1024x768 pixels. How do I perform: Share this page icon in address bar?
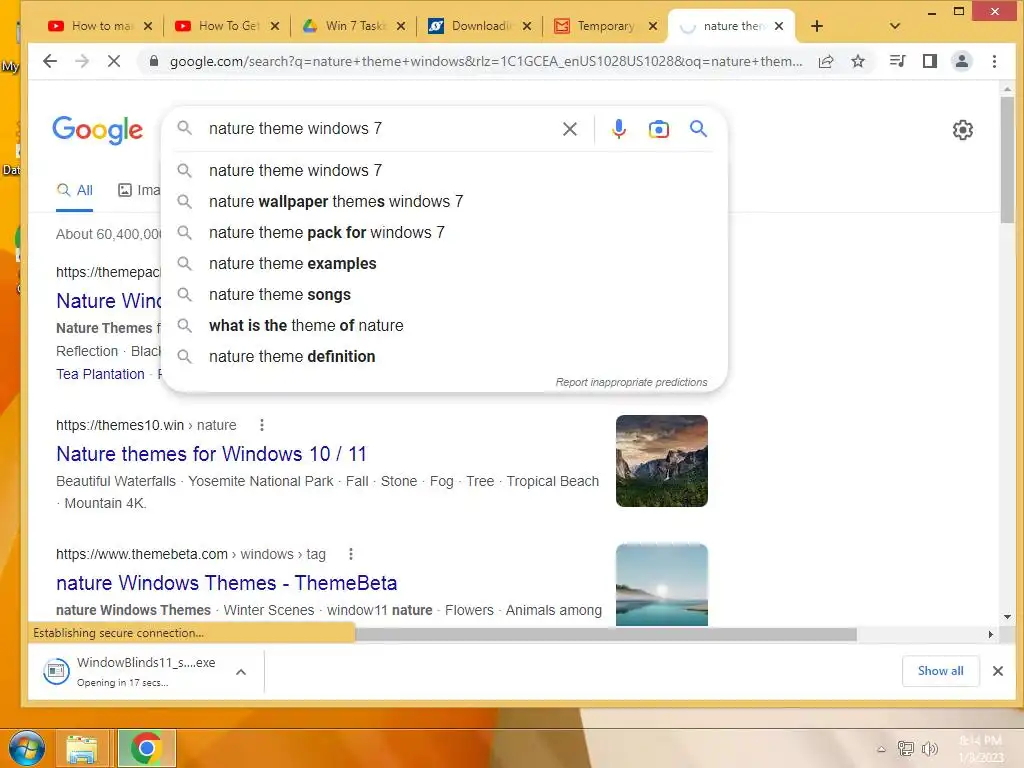(826, 61)
